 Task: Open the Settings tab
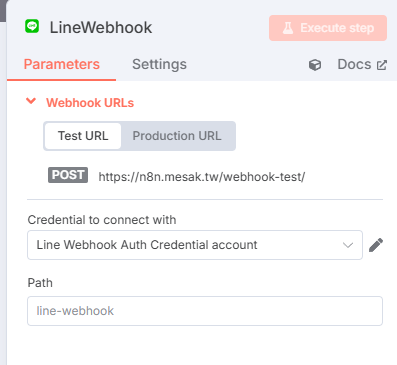click(159, 64)
